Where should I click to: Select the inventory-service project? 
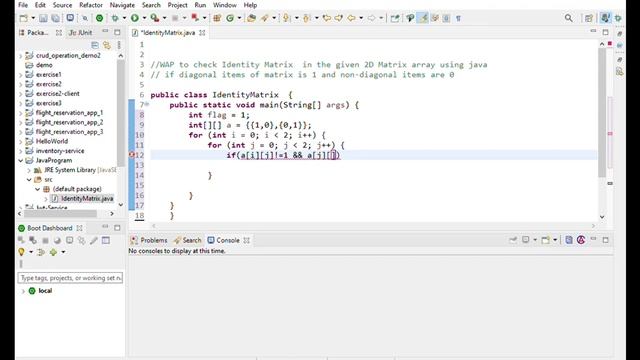click(60, 151)
